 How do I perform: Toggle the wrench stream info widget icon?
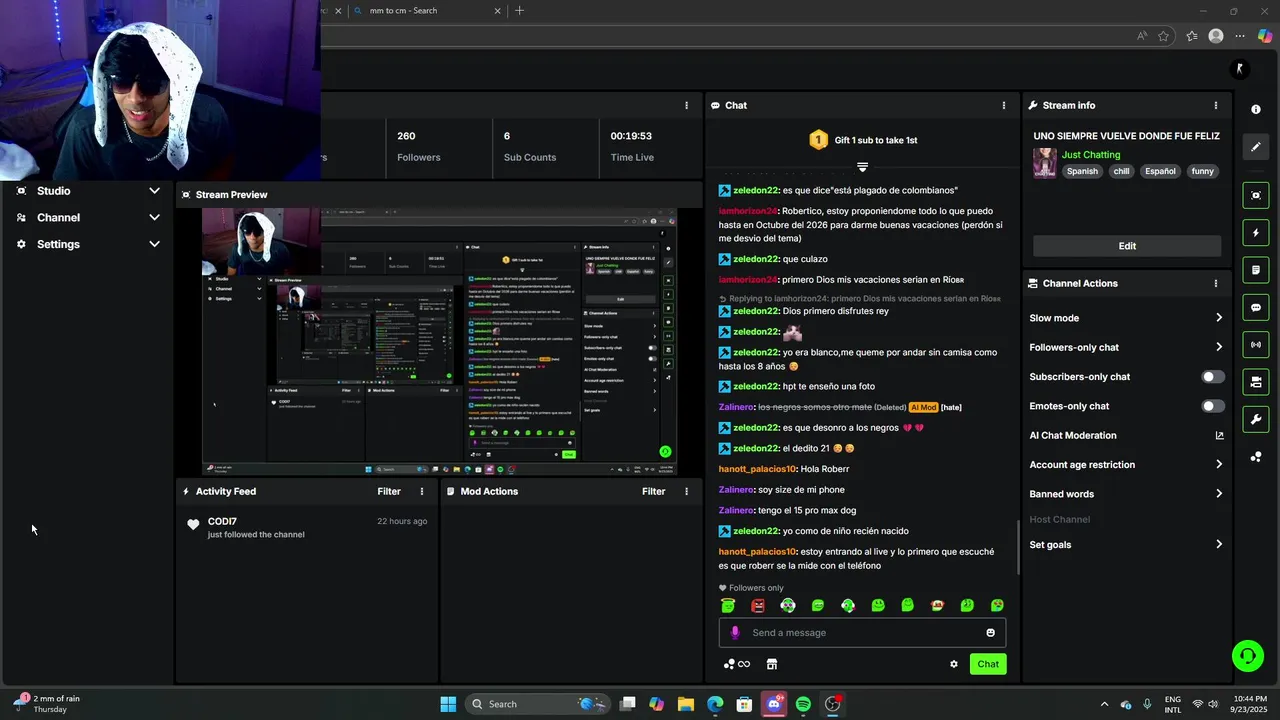point(1256,419)
